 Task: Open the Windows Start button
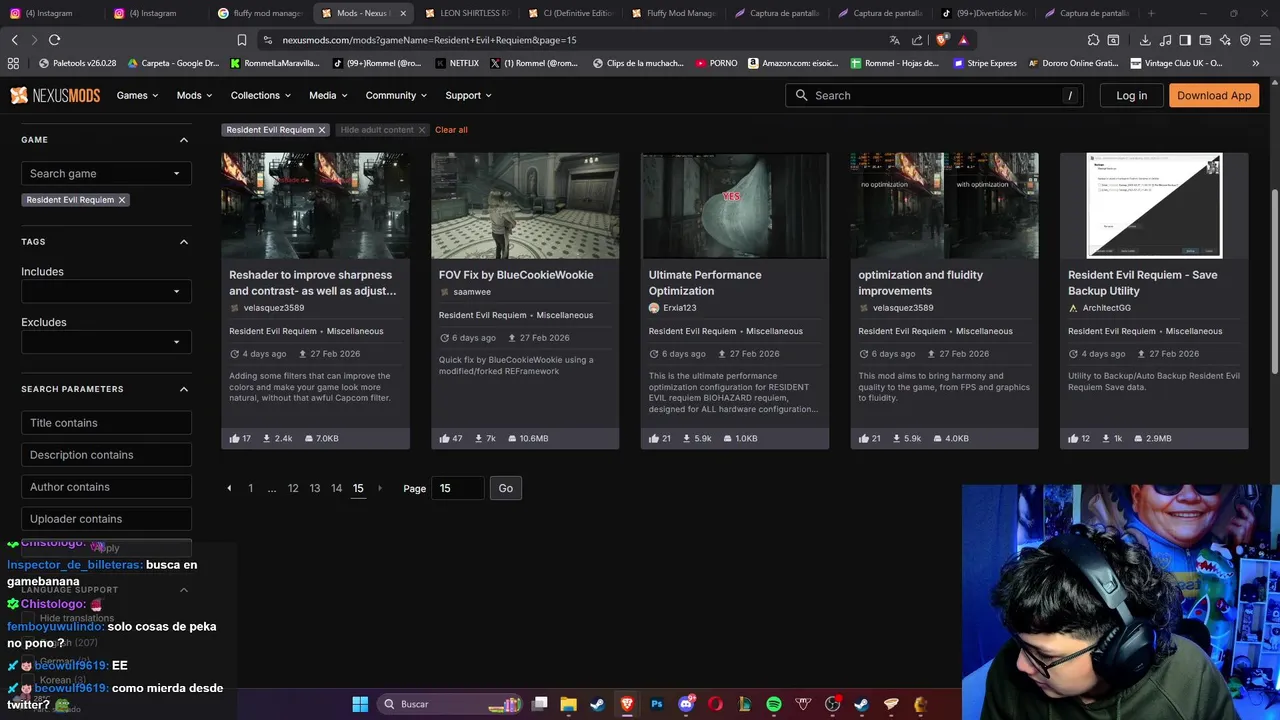point(360,704)
